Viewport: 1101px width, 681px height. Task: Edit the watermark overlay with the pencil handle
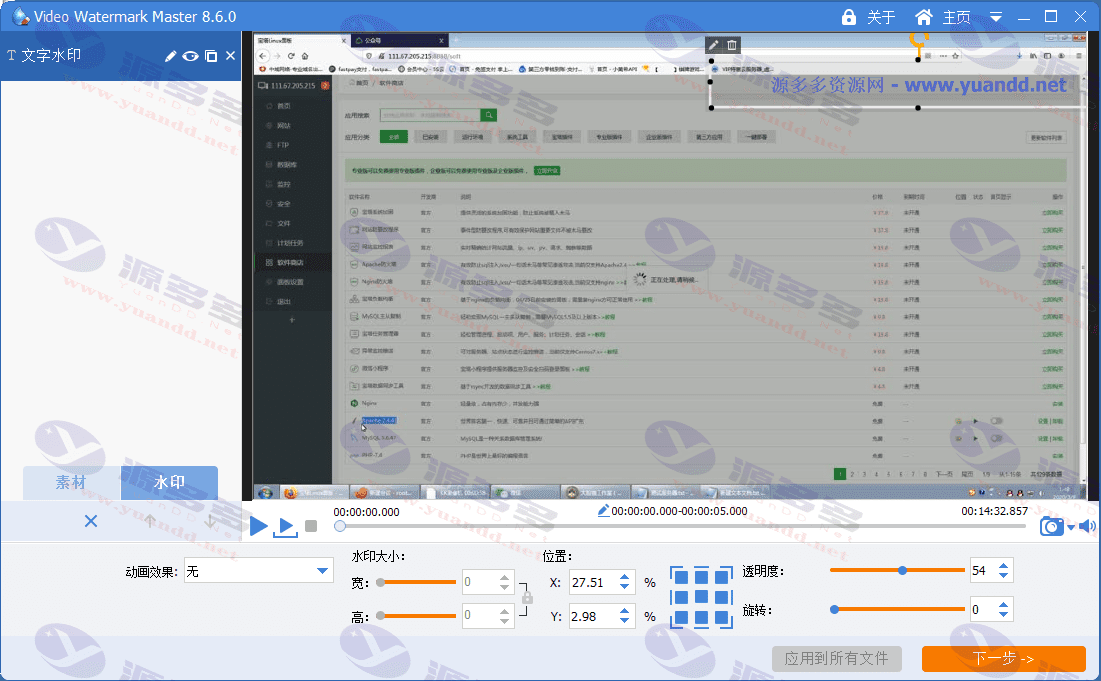tap(713, 45)
